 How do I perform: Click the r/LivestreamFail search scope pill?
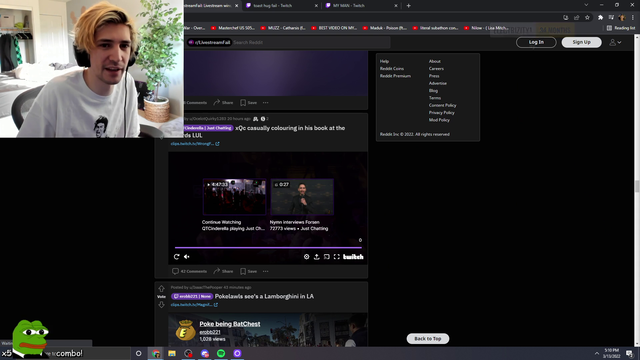click(209, 42)
